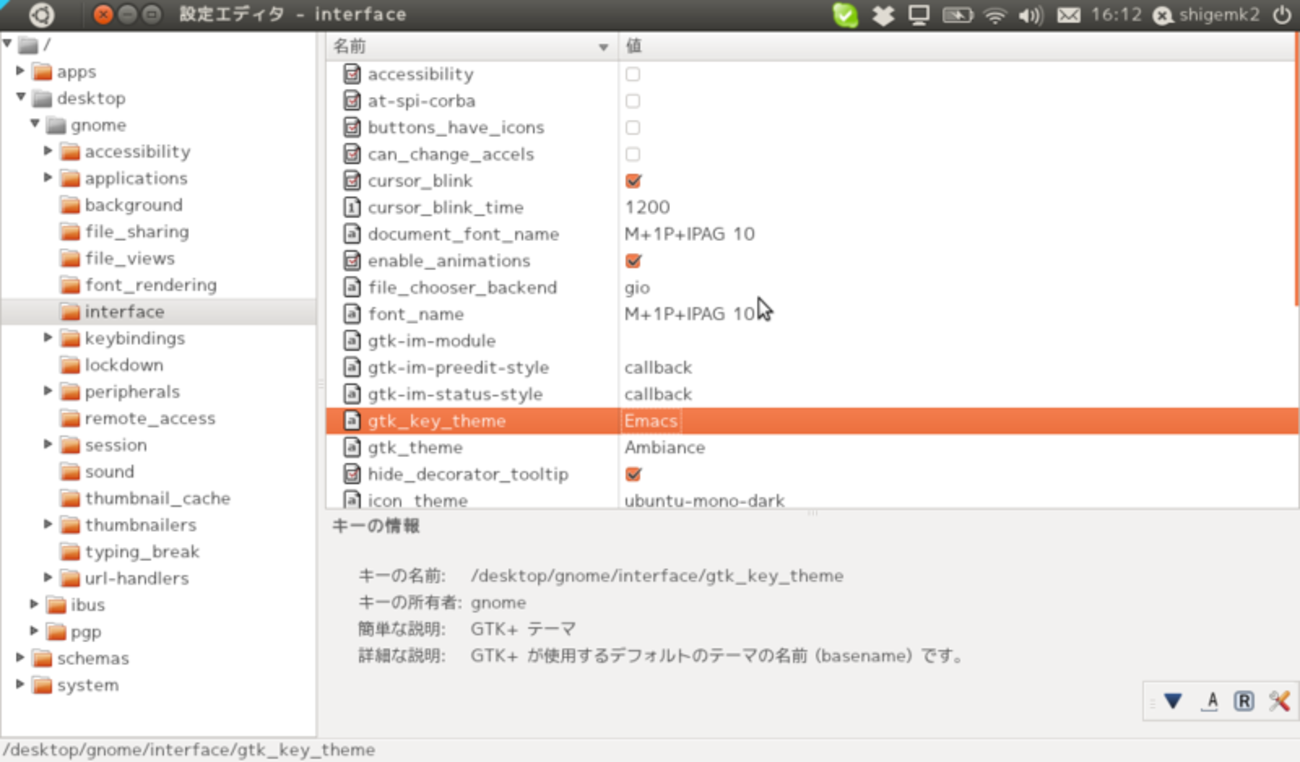
Task: Uncheck the cursor_blink checkbox
Action: tap(633, 181)
